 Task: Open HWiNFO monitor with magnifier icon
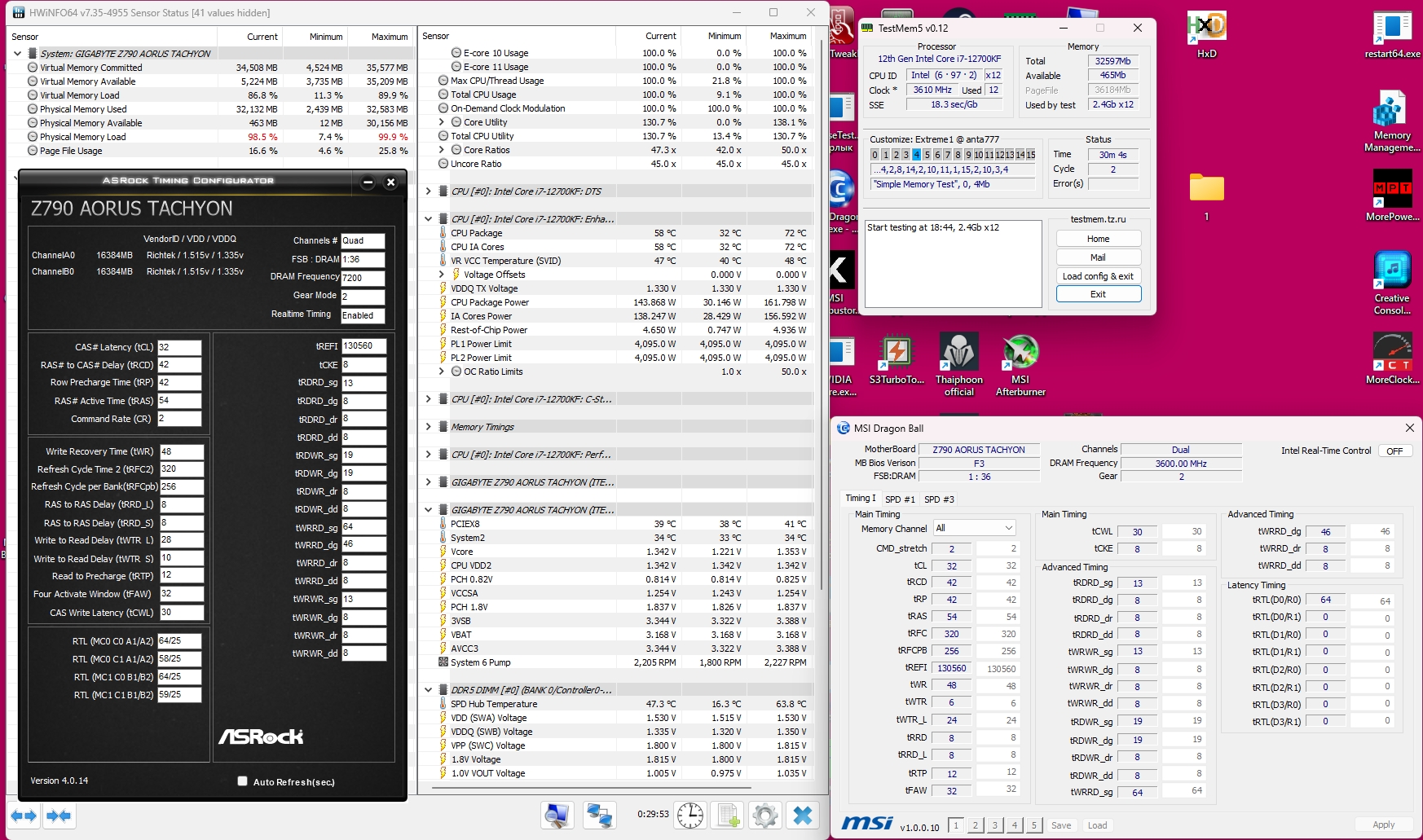click(557, 815)
